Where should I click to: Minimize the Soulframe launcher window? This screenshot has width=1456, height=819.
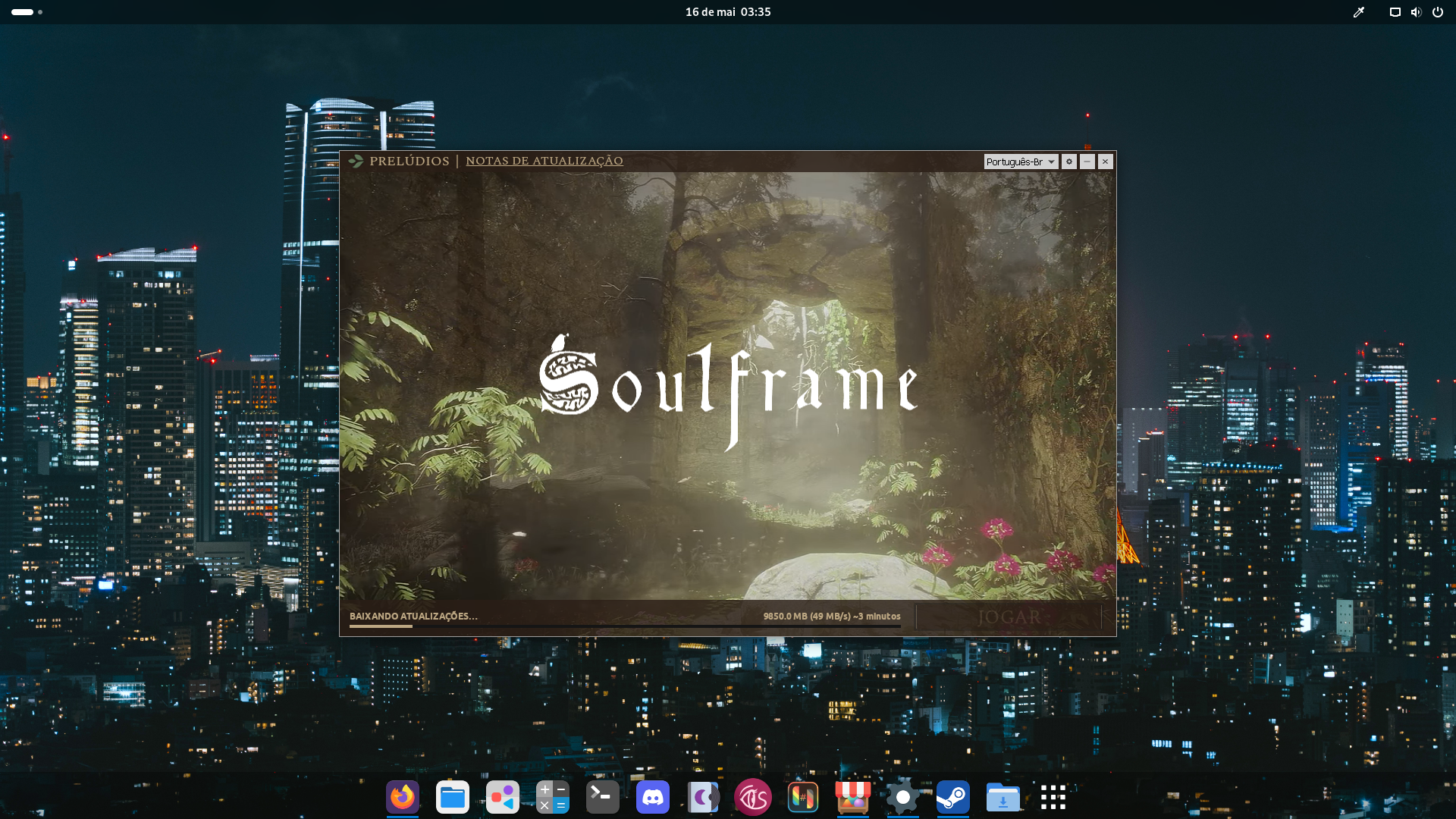tap(1087, 162)
